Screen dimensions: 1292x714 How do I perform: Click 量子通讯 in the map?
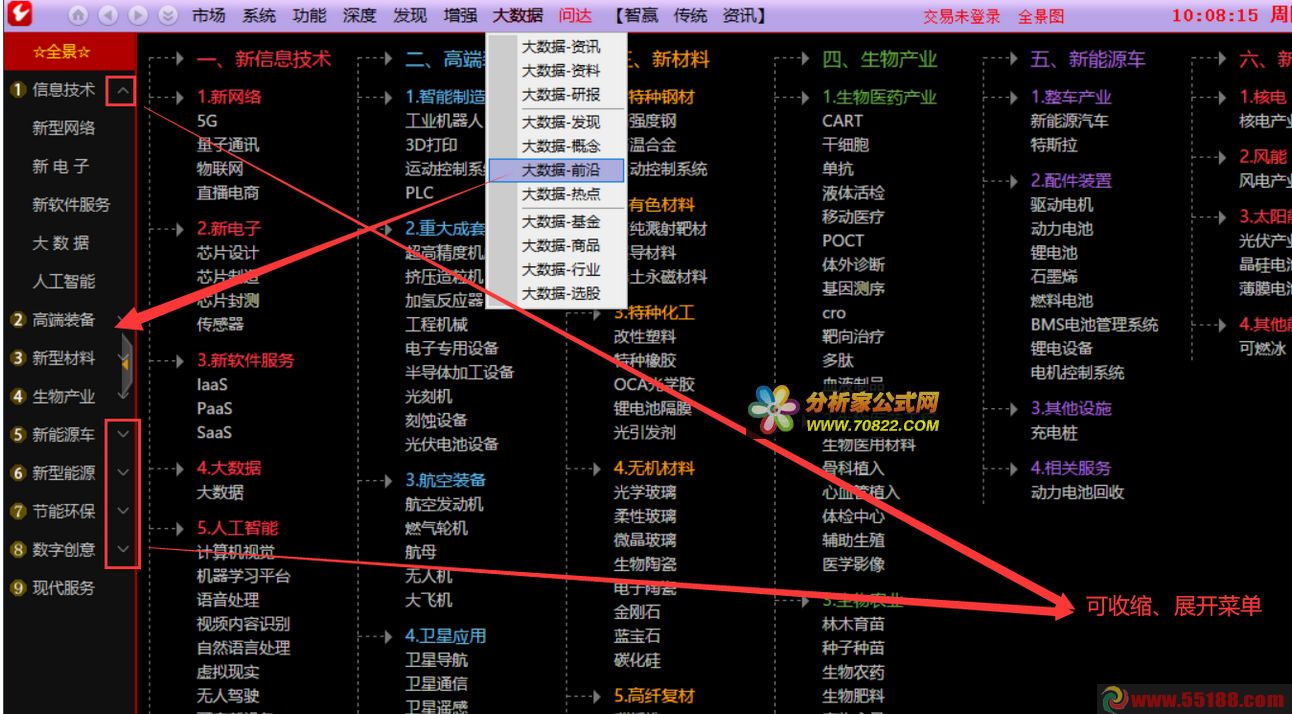pyautogui.click(x=228, y=145)
